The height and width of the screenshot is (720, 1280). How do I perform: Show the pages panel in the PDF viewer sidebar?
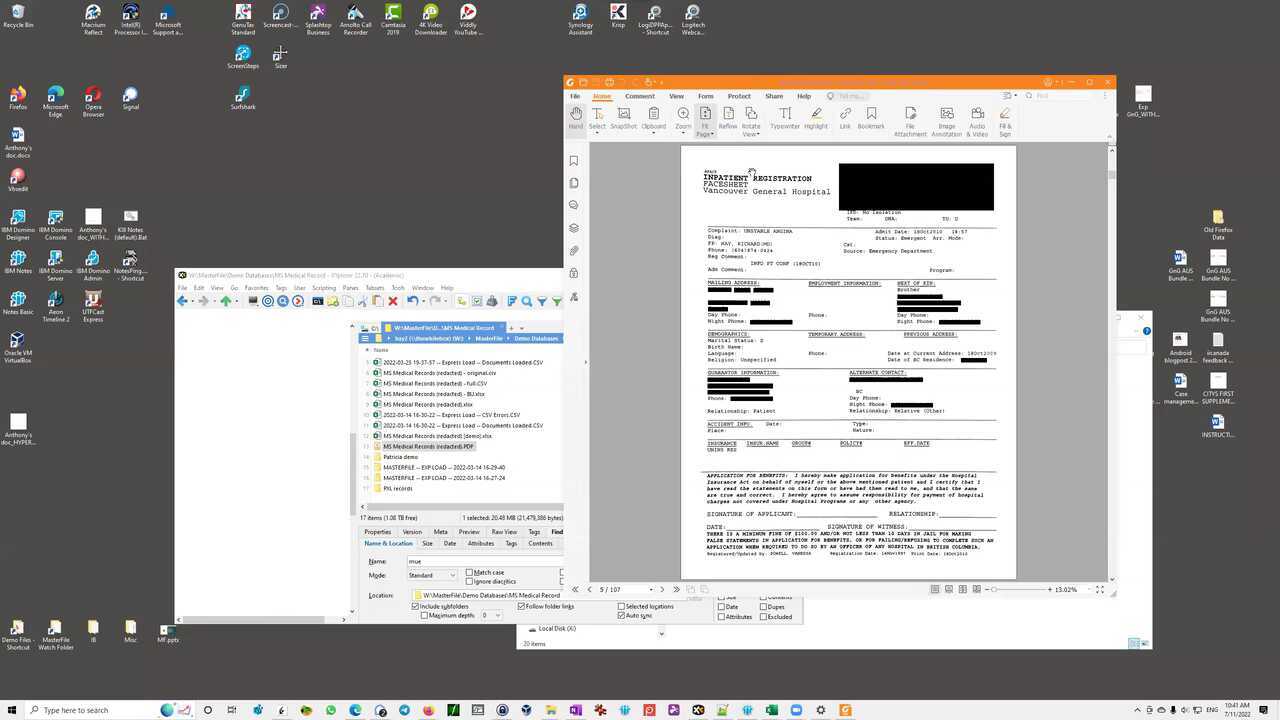click(x=574, y=183)
